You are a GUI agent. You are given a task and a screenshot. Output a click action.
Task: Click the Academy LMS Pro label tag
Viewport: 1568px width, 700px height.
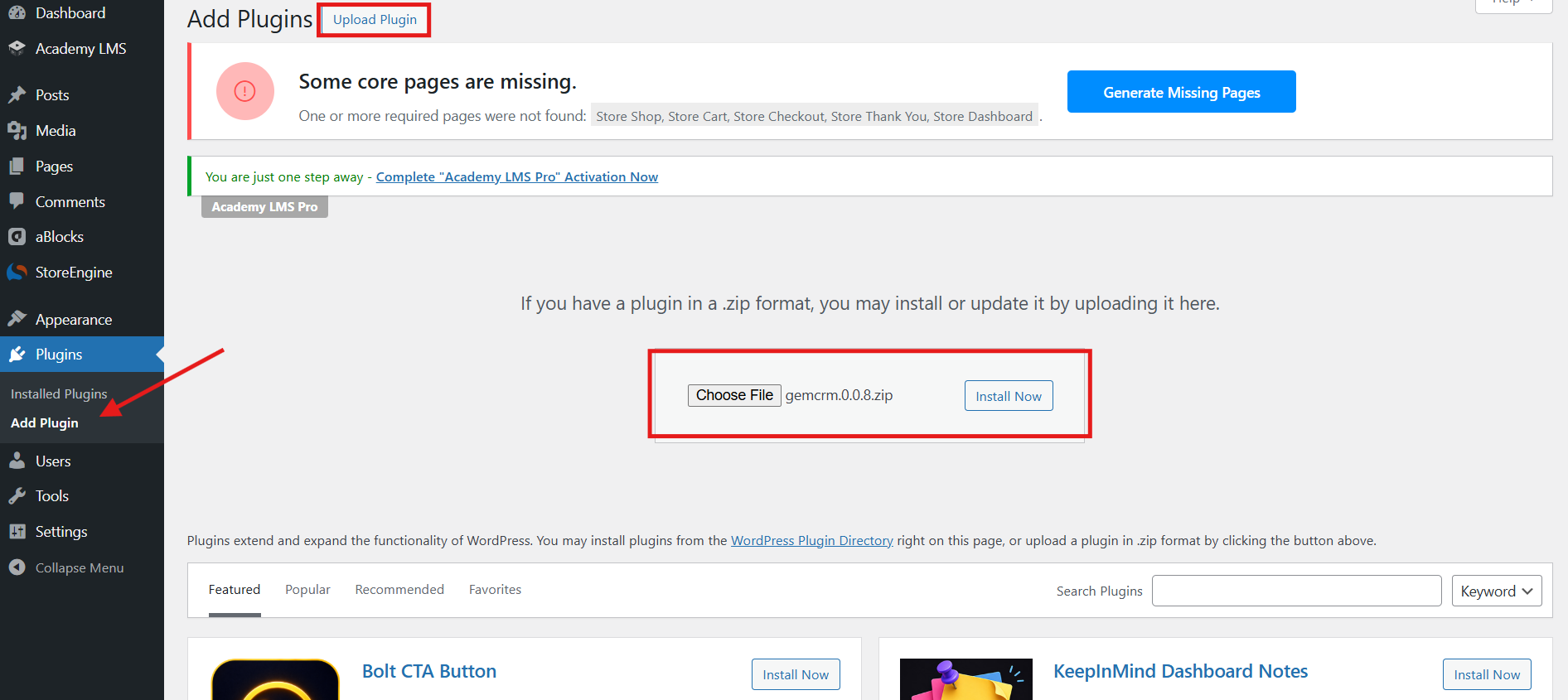[264, 207]
